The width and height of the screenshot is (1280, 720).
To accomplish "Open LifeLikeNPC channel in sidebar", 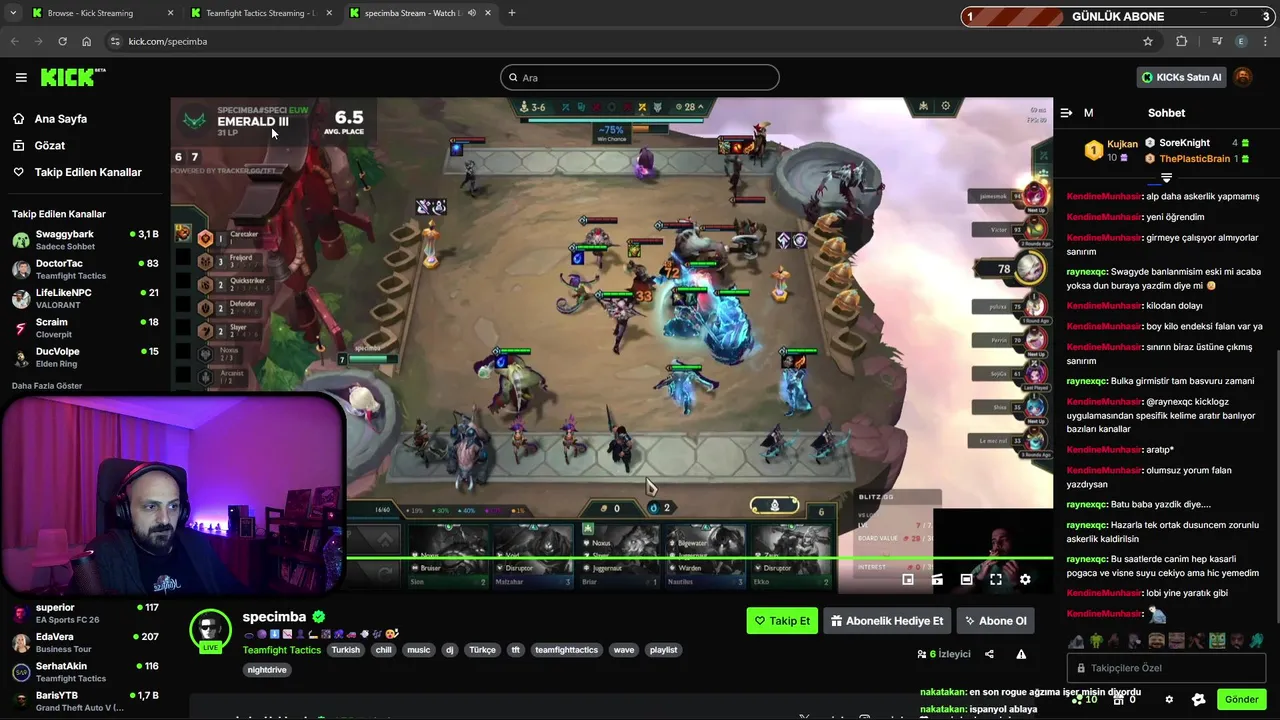I will tap(85, 298).
